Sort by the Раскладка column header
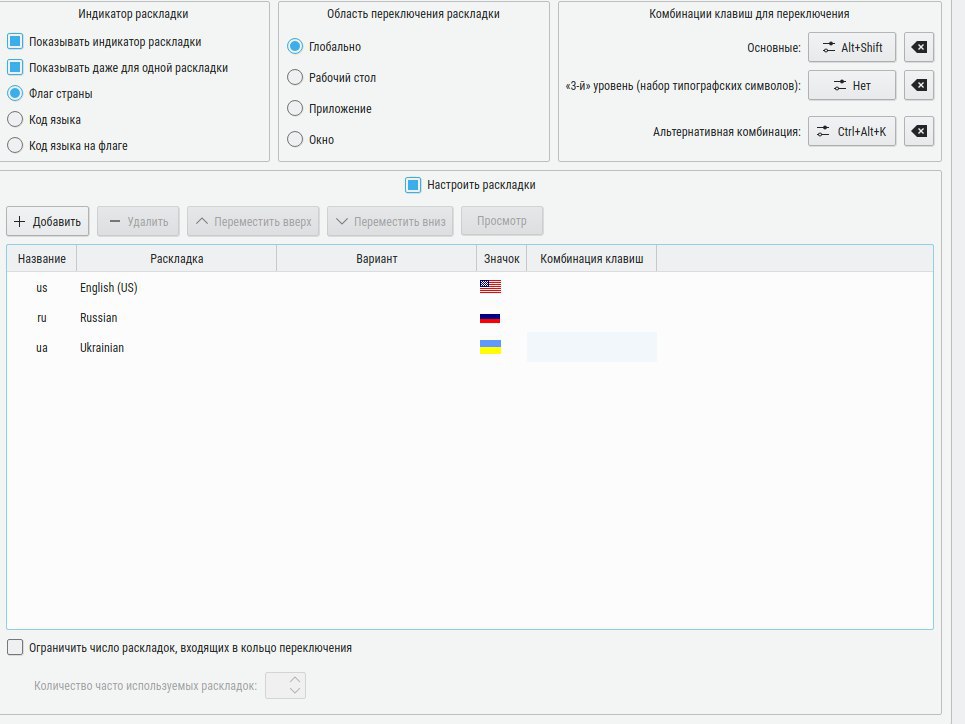 [x=177, y=259]
